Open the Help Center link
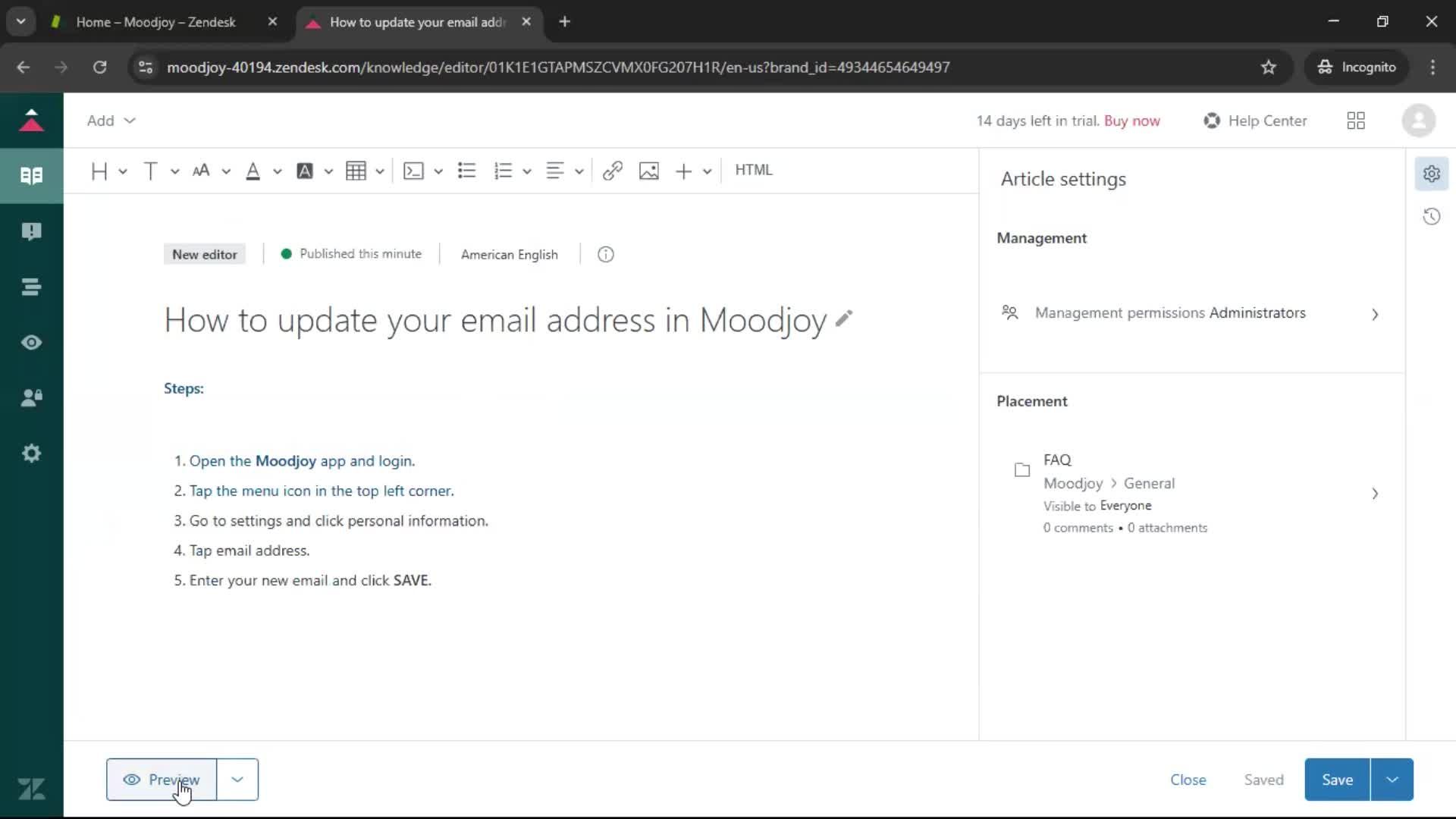1456x819 pixels. pyautogui.click(x=1256, y=121)
